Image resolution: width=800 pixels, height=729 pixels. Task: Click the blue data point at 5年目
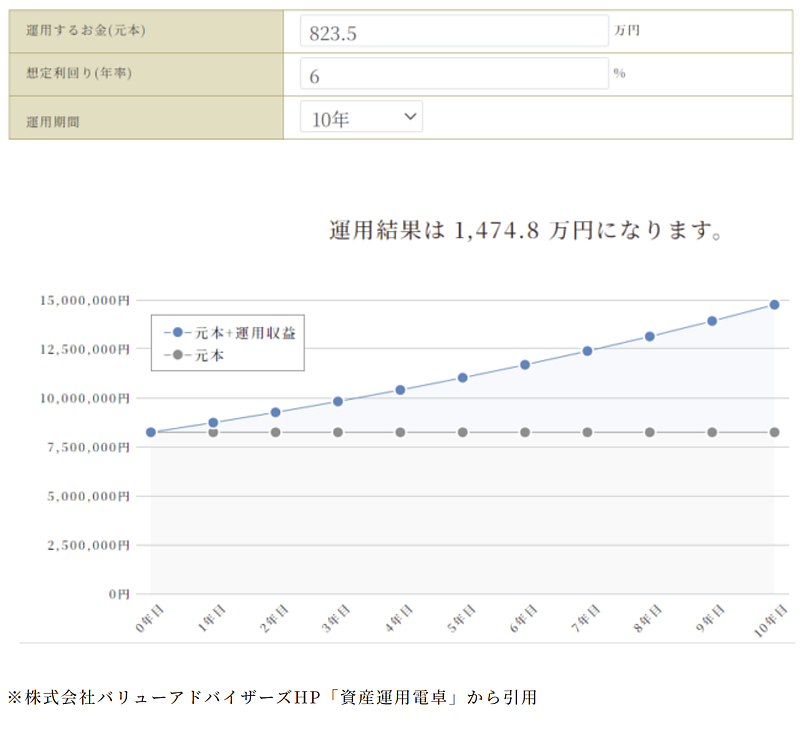pos(462,378)
